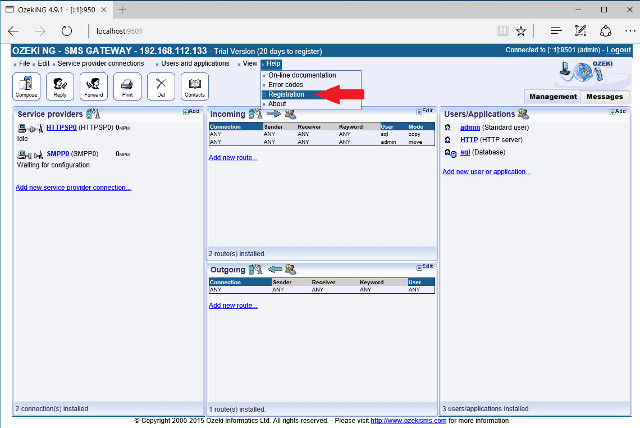The image size is (640, 428).
Task: Choose Error codes in Help menu
Action: tap(285, 85)
